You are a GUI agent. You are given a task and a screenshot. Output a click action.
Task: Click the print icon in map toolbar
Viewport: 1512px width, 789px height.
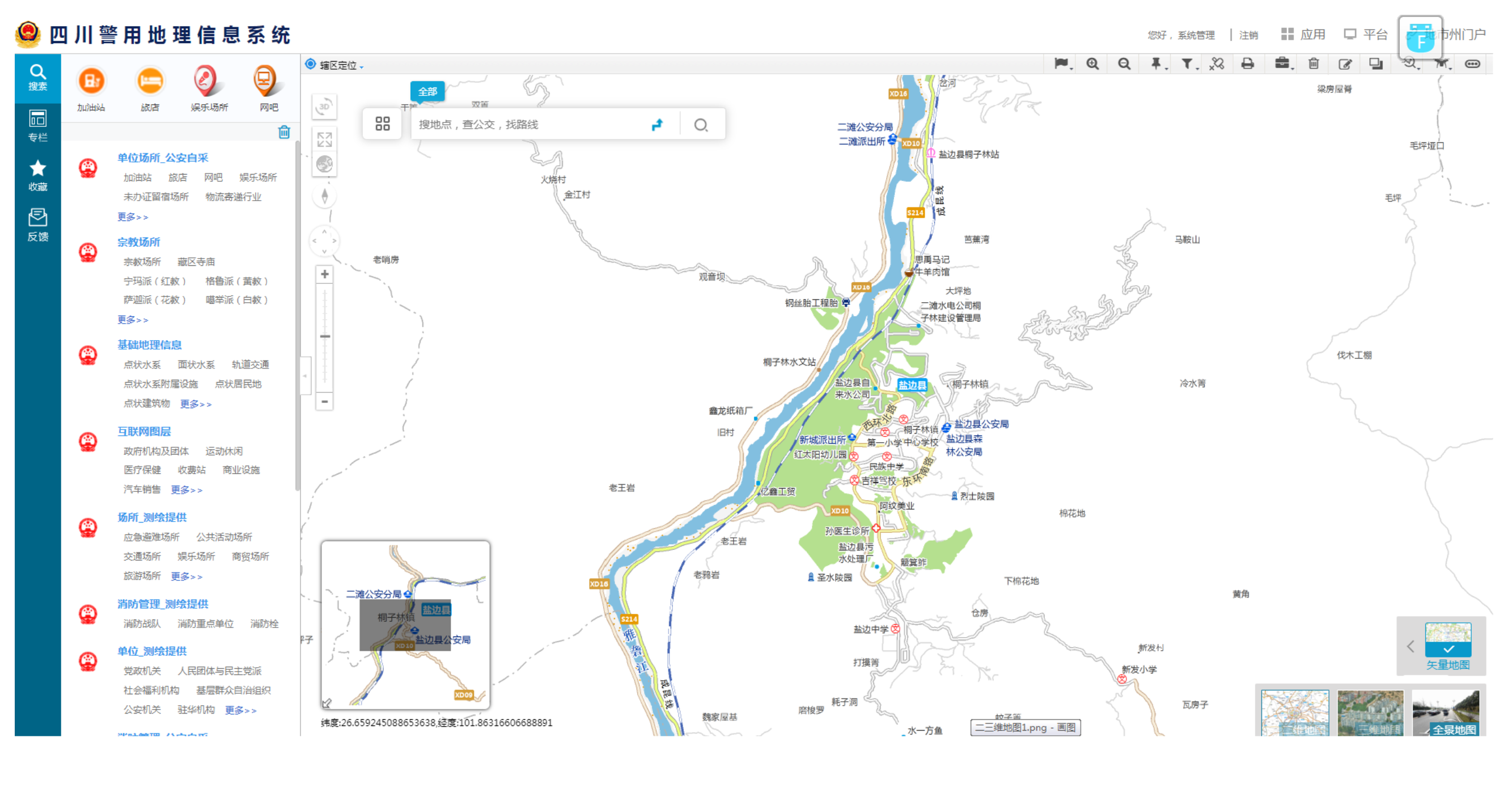[1247, 64]
